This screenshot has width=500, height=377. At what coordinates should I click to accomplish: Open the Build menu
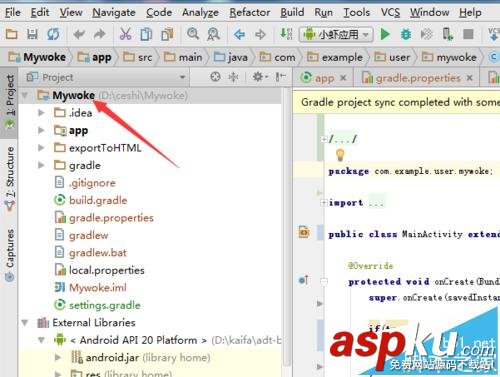pyautogui.click(x=292, y=12)
